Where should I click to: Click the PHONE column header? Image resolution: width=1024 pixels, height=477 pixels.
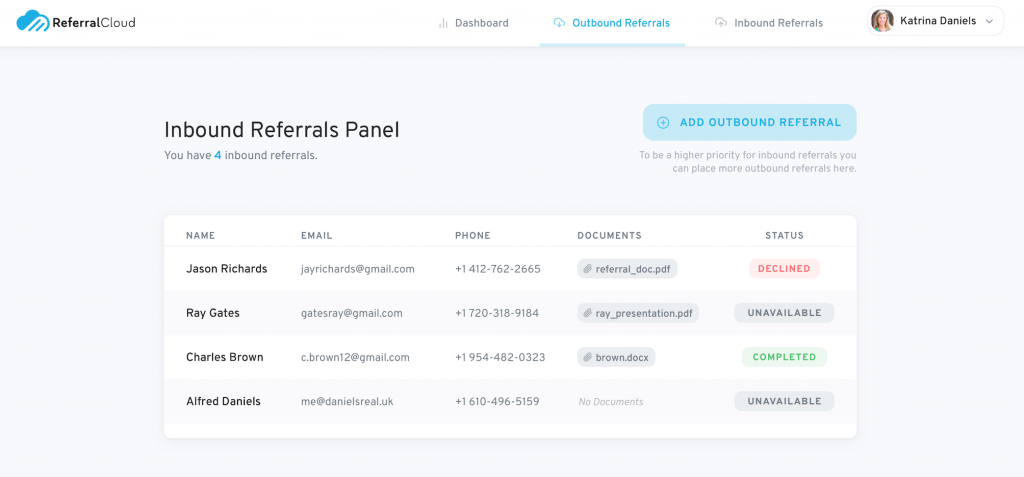coord(473,235)
